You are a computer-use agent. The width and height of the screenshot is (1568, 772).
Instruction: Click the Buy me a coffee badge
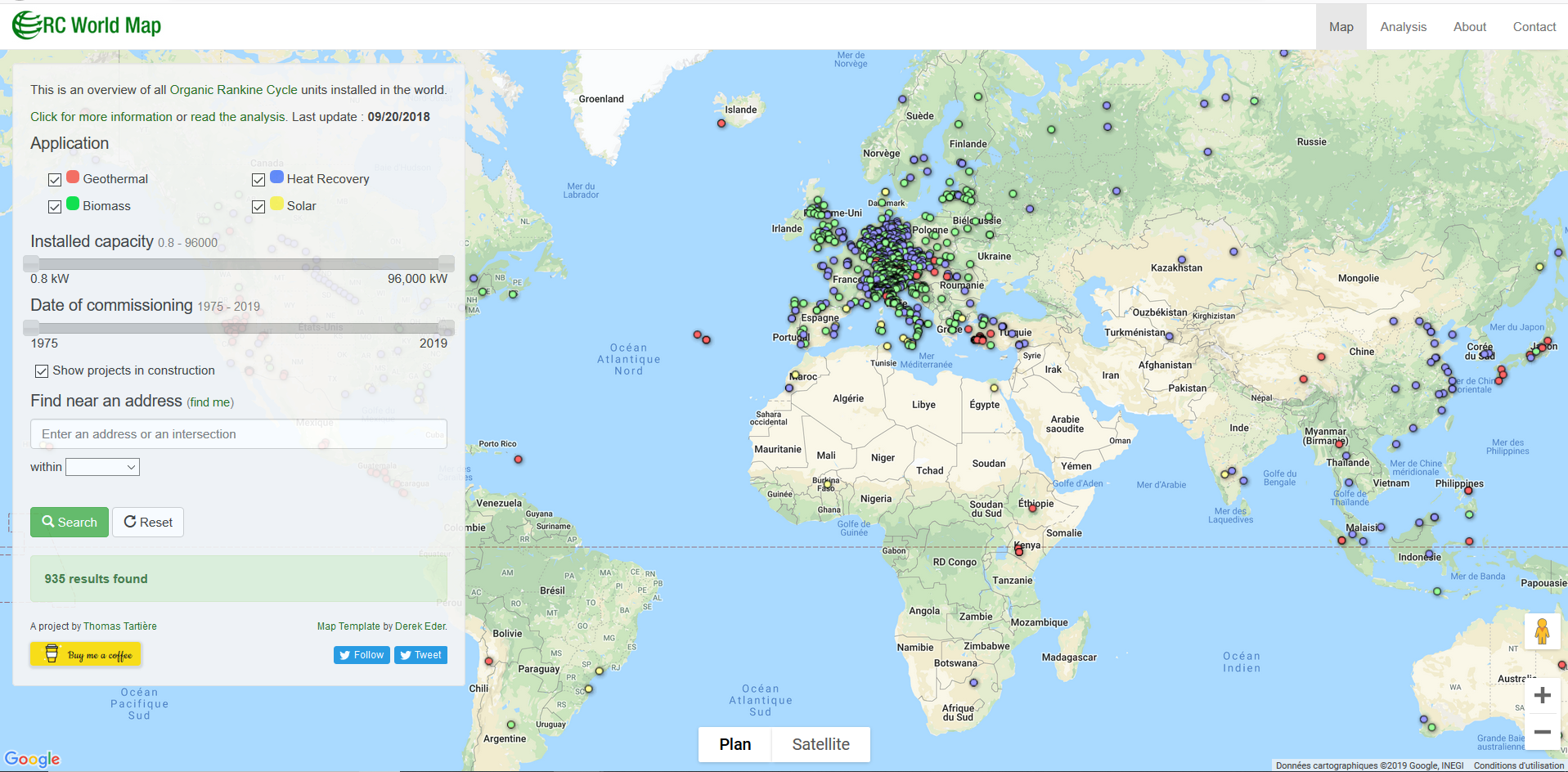pyautogui.click(x=86, y=654)
